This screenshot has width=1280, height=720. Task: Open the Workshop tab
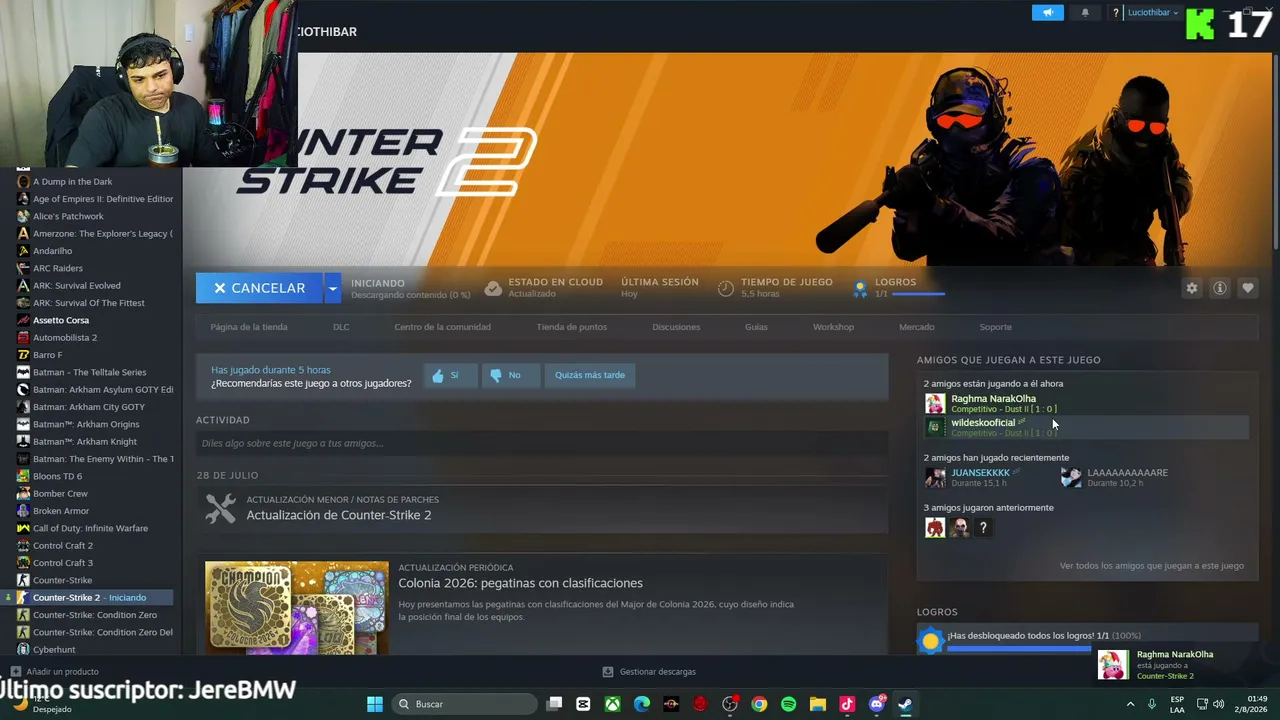pos(833,327)
